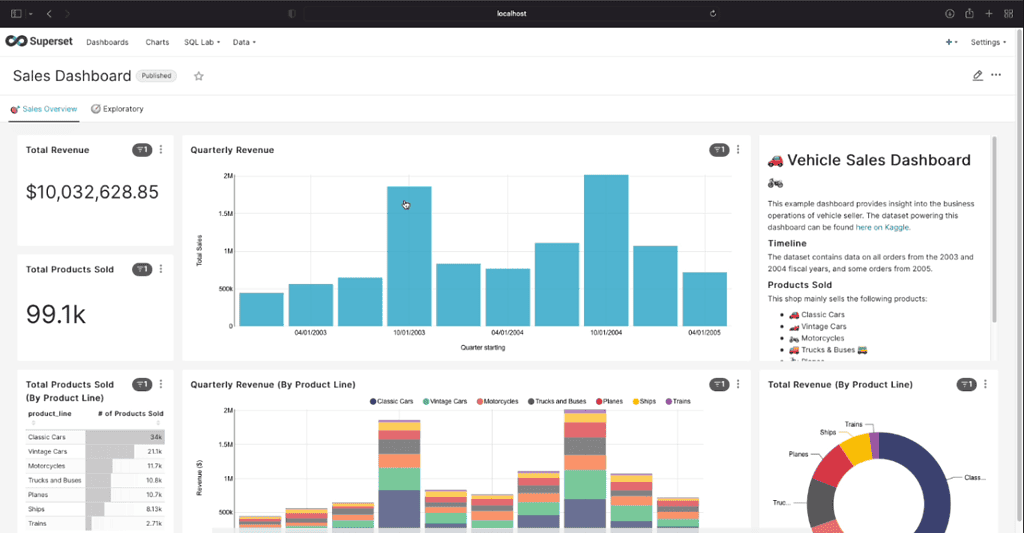Open Total Products Sold chart options menu
Screen dimensions: 1024x533
(x=161, y=269)
